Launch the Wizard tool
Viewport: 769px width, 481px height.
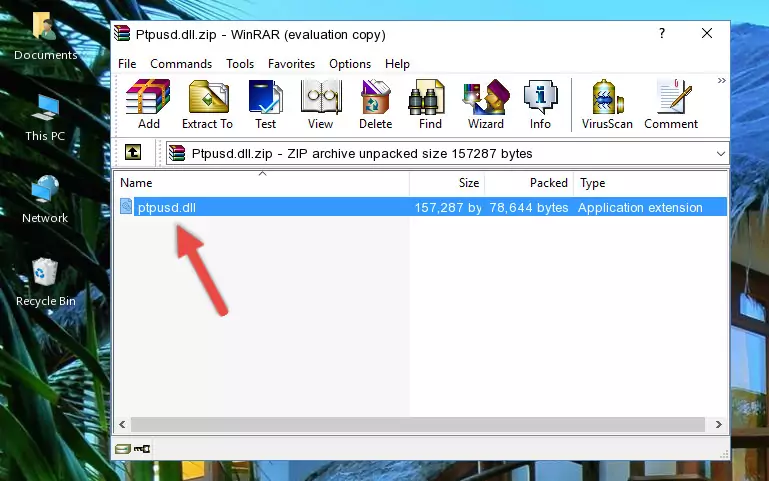[486, 104]
